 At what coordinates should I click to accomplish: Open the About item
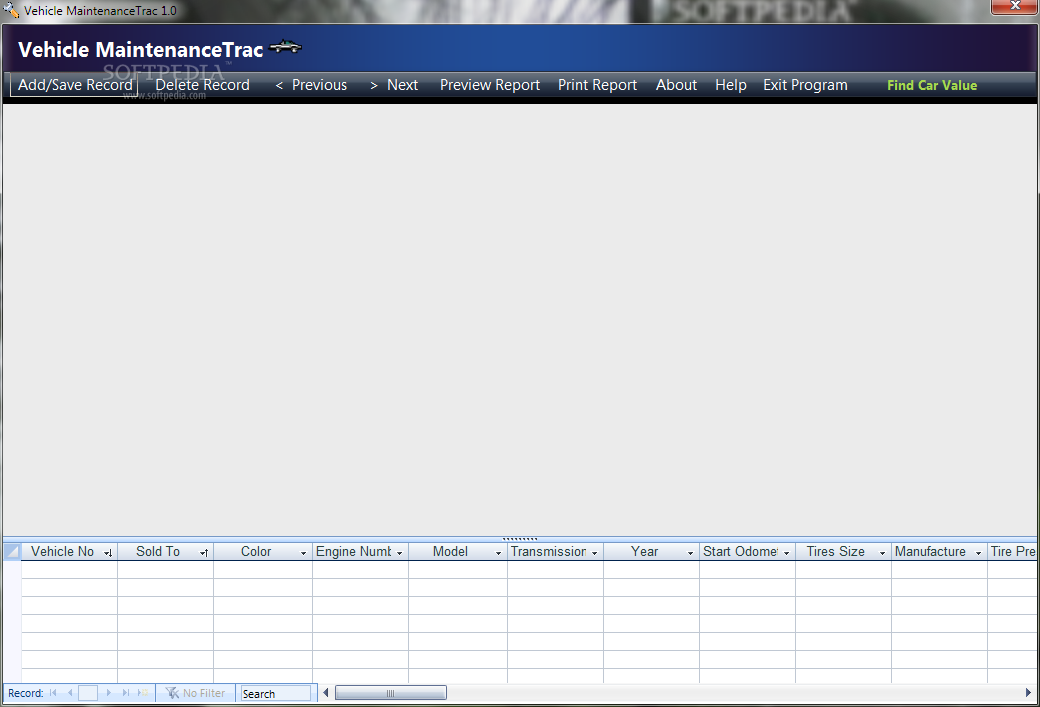(x=677, y=85)
